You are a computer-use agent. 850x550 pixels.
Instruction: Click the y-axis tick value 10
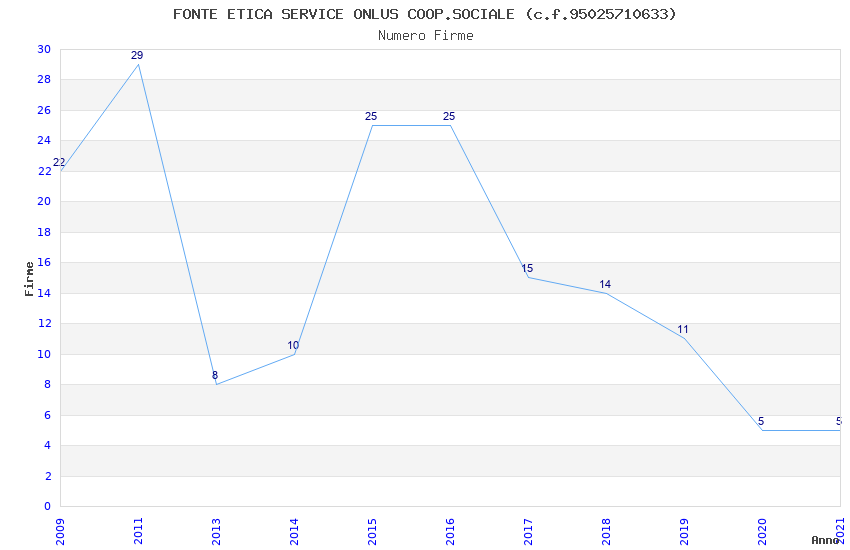(x=44, y=354)
